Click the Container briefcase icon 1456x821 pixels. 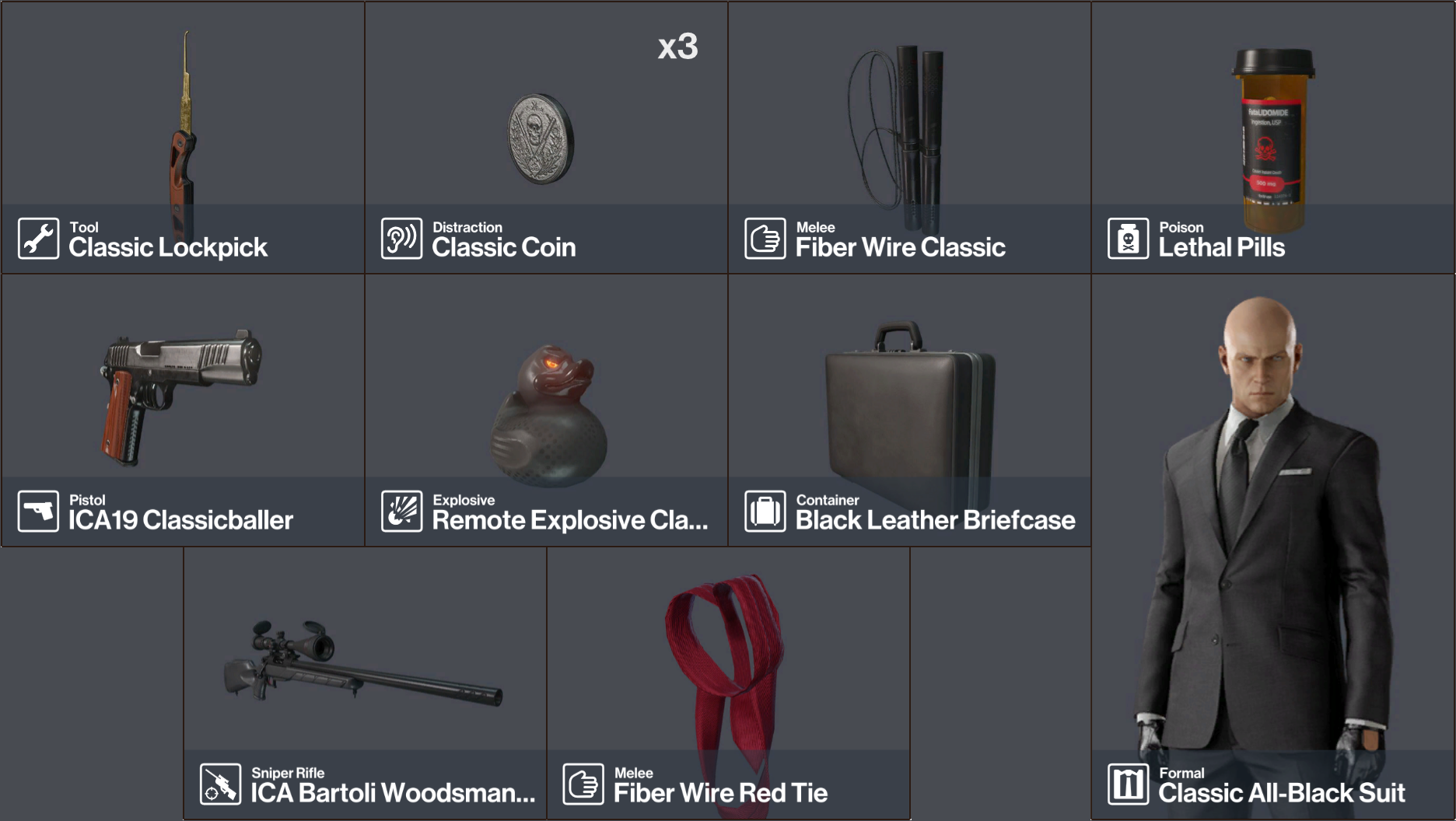click(x=765, y=512)
